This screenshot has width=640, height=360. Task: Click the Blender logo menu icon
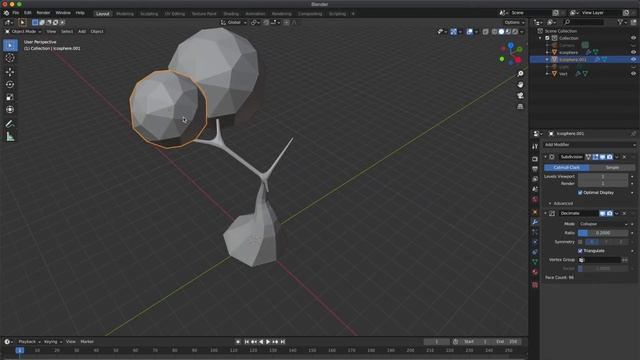(6, 13)
